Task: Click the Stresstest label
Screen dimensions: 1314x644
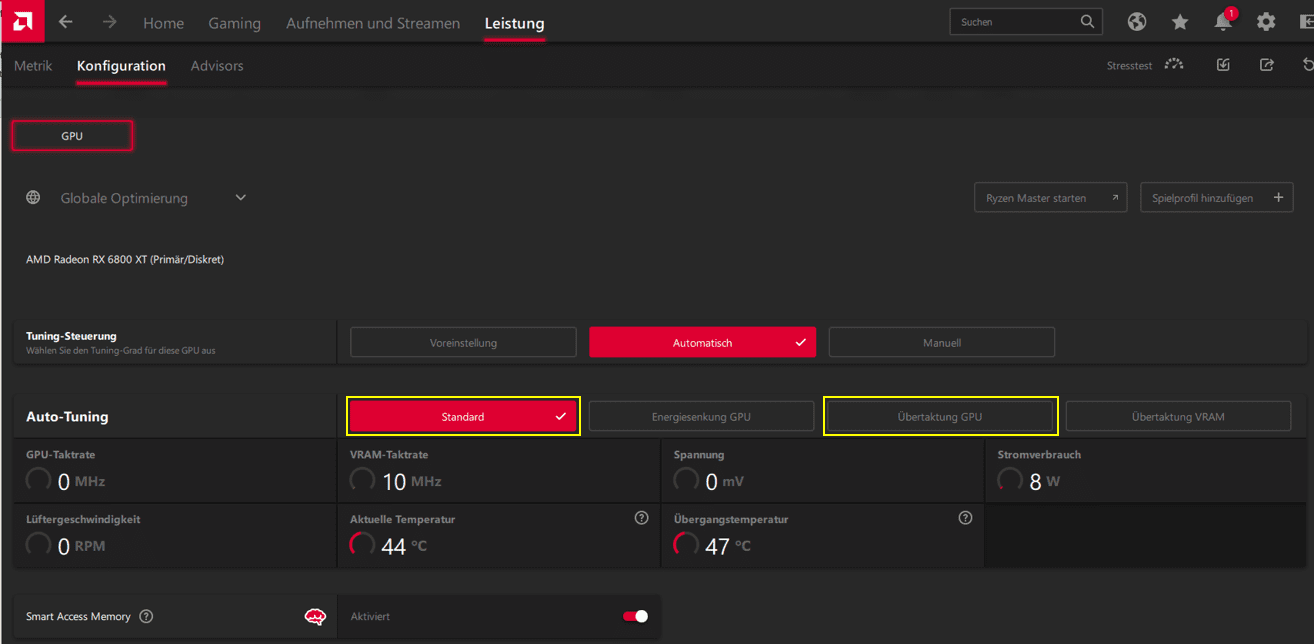Action: (1129, 65)
